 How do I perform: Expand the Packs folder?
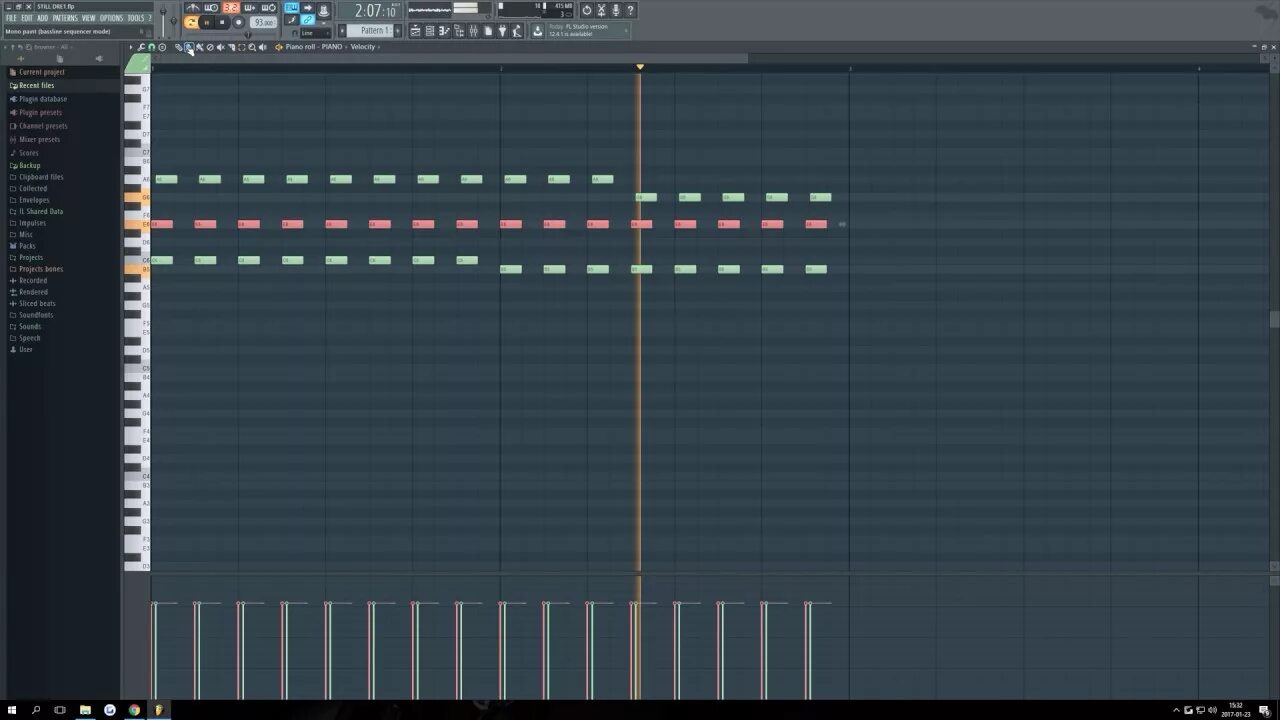point(27,246)
